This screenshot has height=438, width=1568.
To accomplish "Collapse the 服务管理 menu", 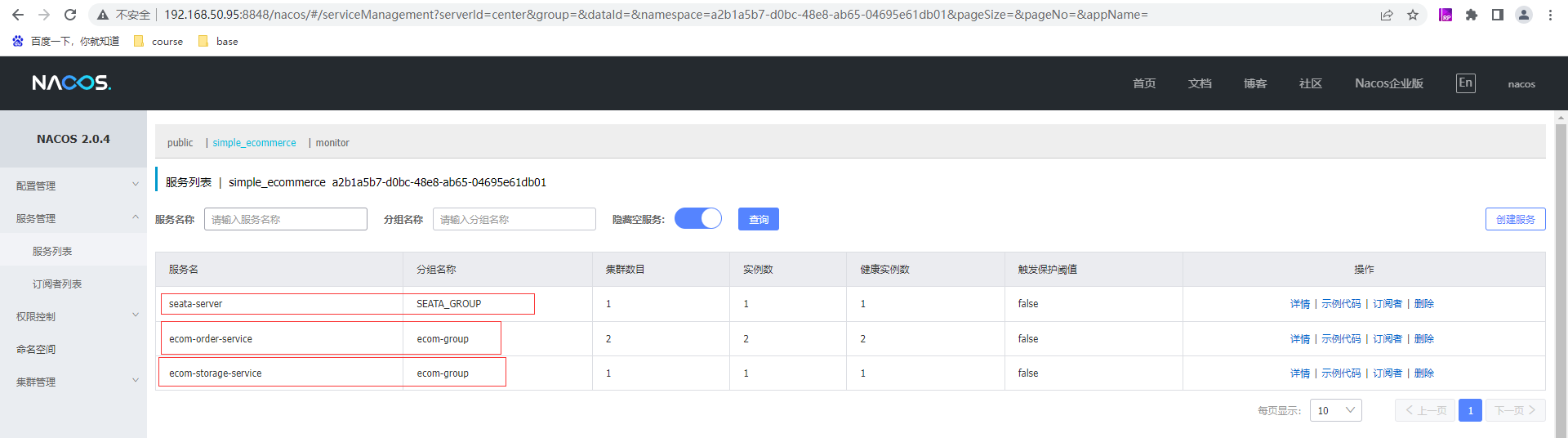I will [x=73, y=218].
